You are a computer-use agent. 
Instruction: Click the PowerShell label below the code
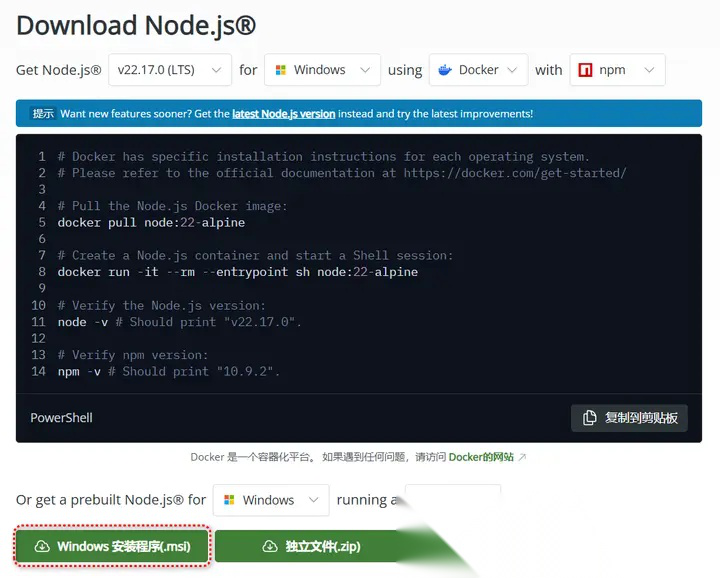click(62, 418)
